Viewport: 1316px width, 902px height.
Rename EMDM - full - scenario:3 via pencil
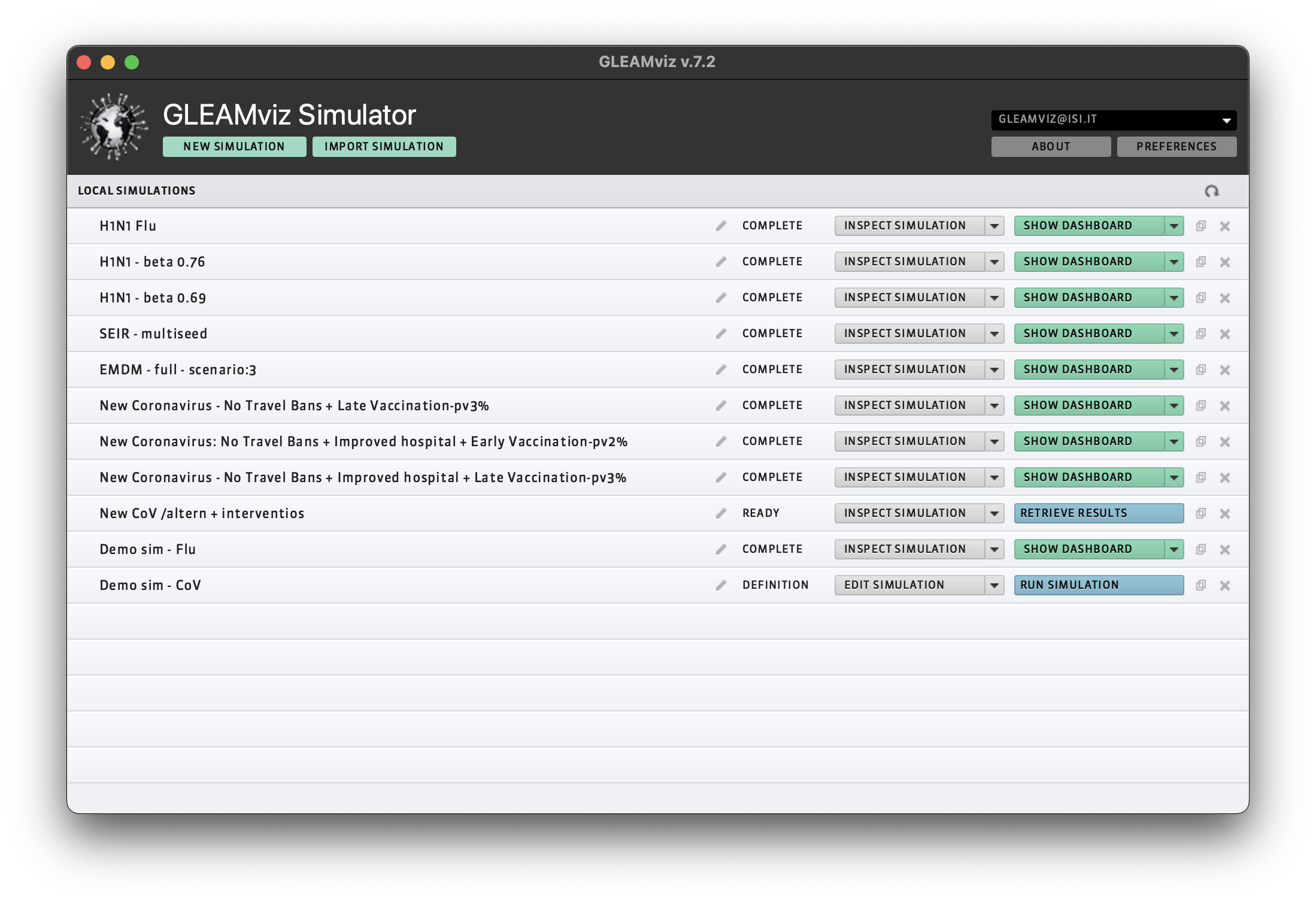pyautogui.click(x=721, y=370)
